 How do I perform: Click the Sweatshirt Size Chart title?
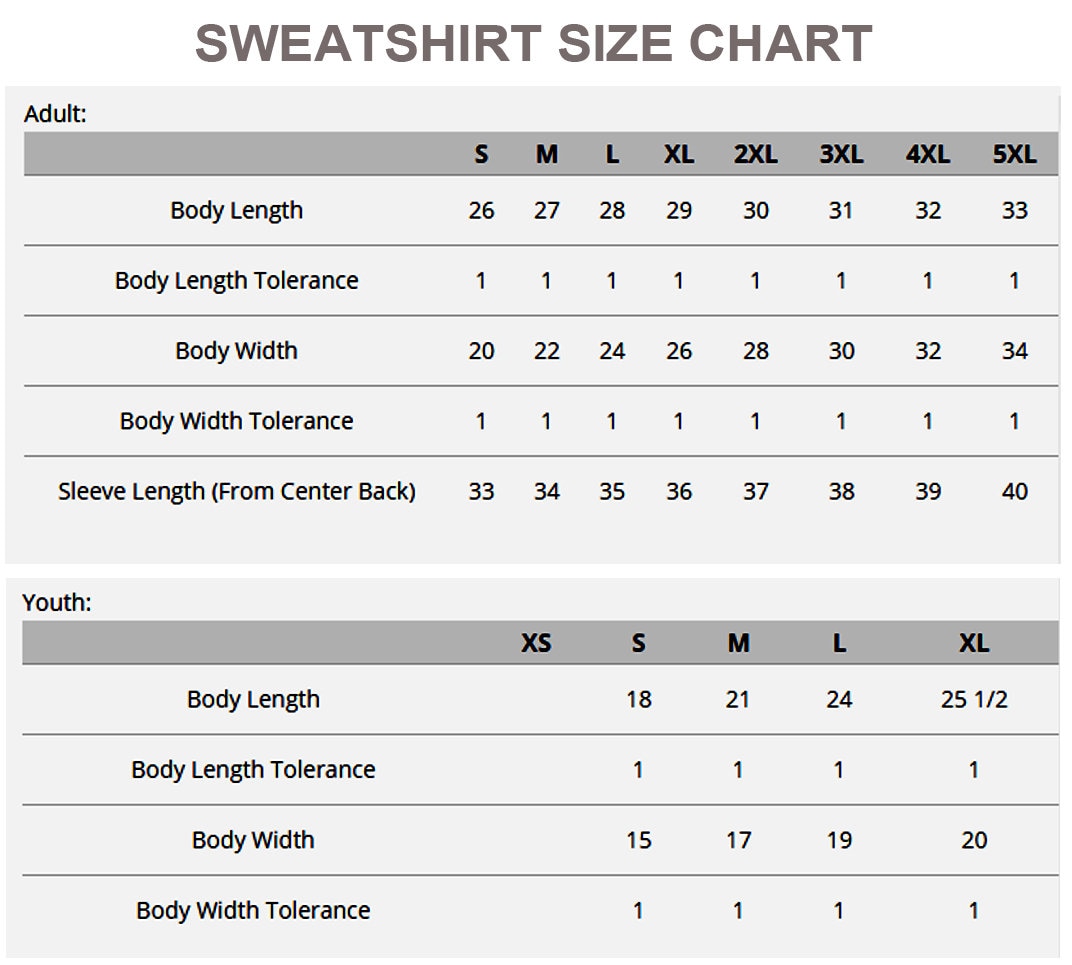tap(534, 44)
